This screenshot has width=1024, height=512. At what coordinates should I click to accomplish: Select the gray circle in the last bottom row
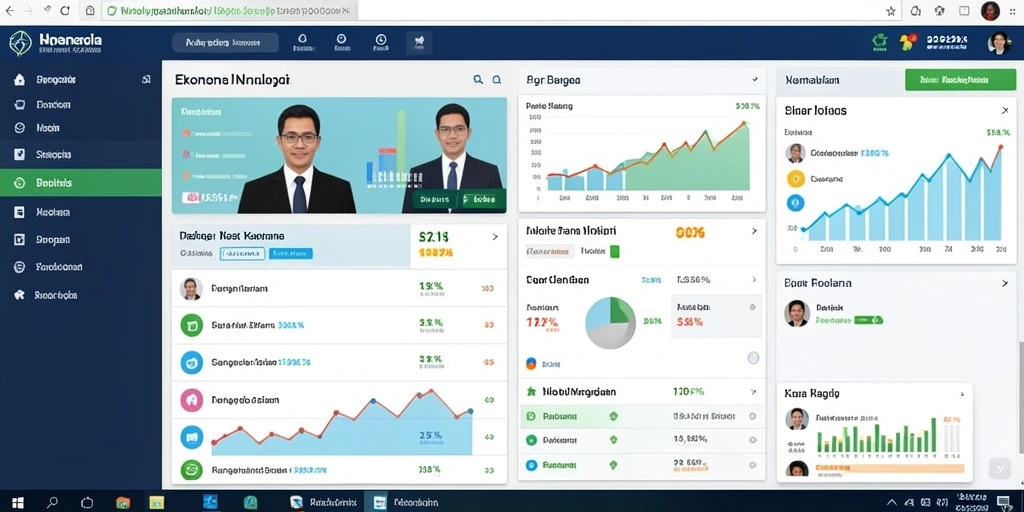[x=752, y=465]
